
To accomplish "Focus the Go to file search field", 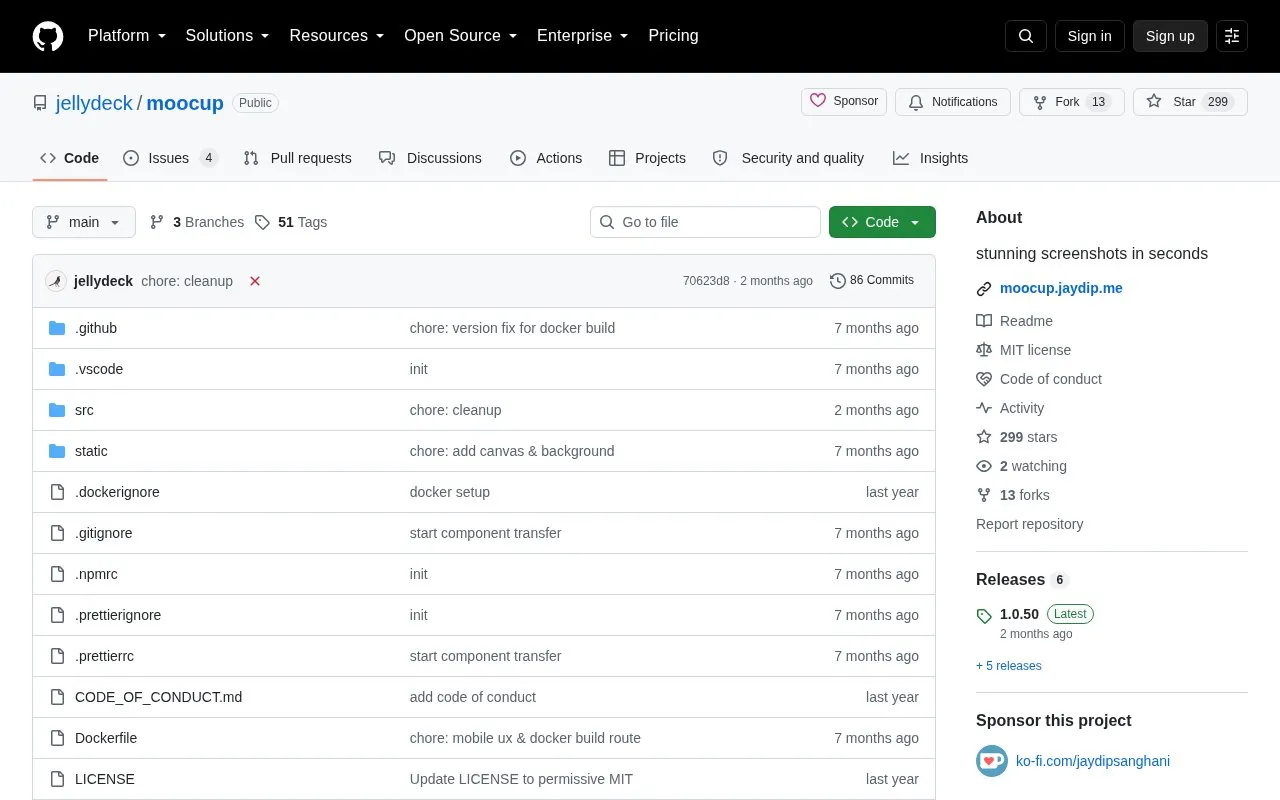I will (705, 222).
